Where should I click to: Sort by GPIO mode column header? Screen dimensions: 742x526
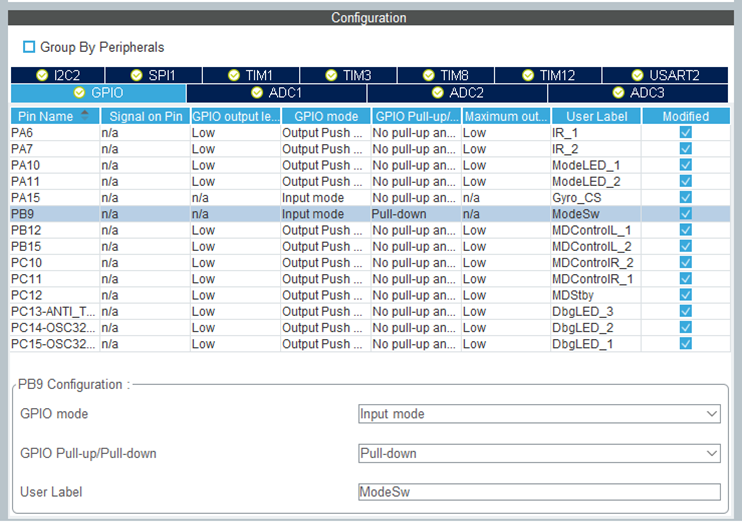click(x=326, y=116)
